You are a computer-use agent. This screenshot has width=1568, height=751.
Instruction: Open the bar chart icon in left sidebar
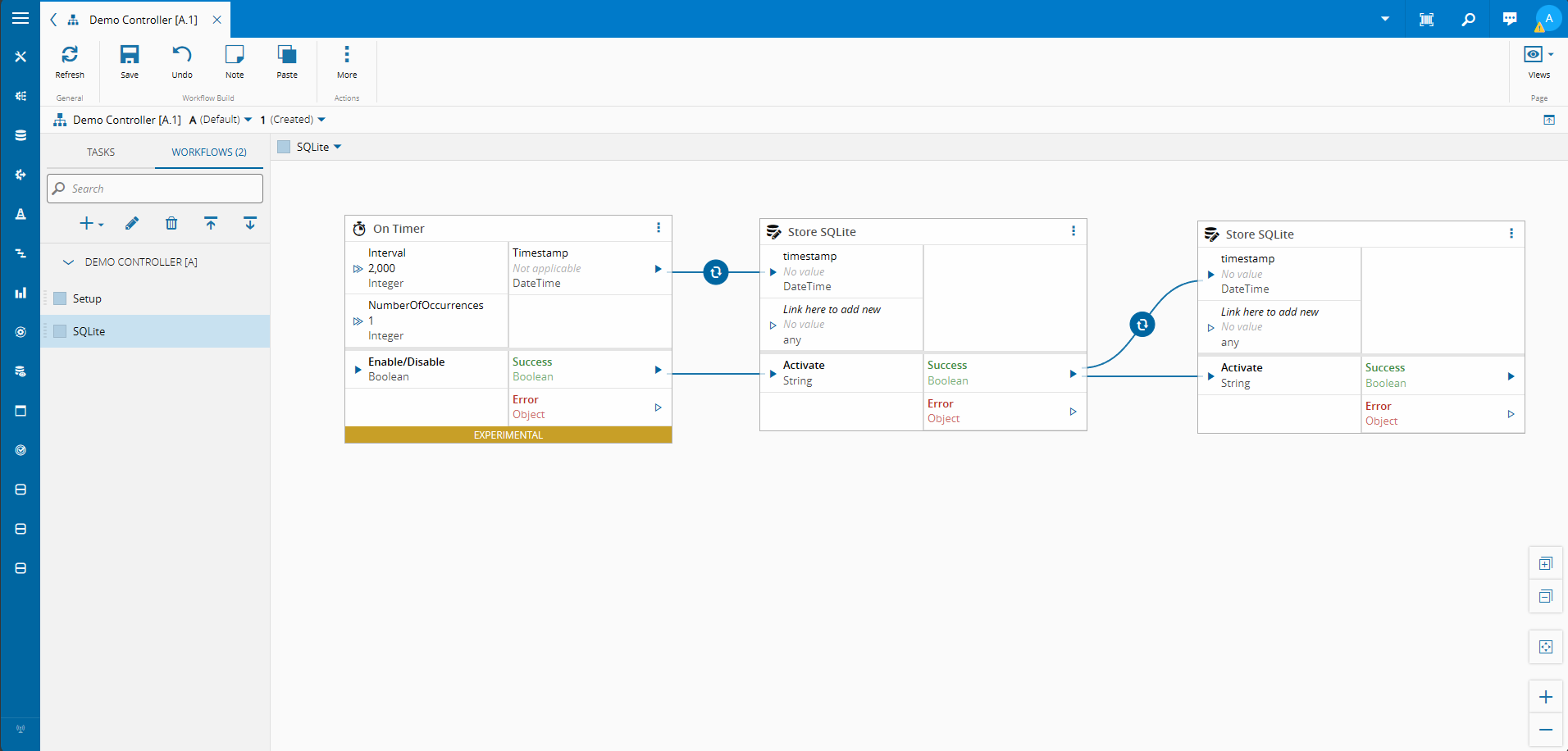[21, 293]
